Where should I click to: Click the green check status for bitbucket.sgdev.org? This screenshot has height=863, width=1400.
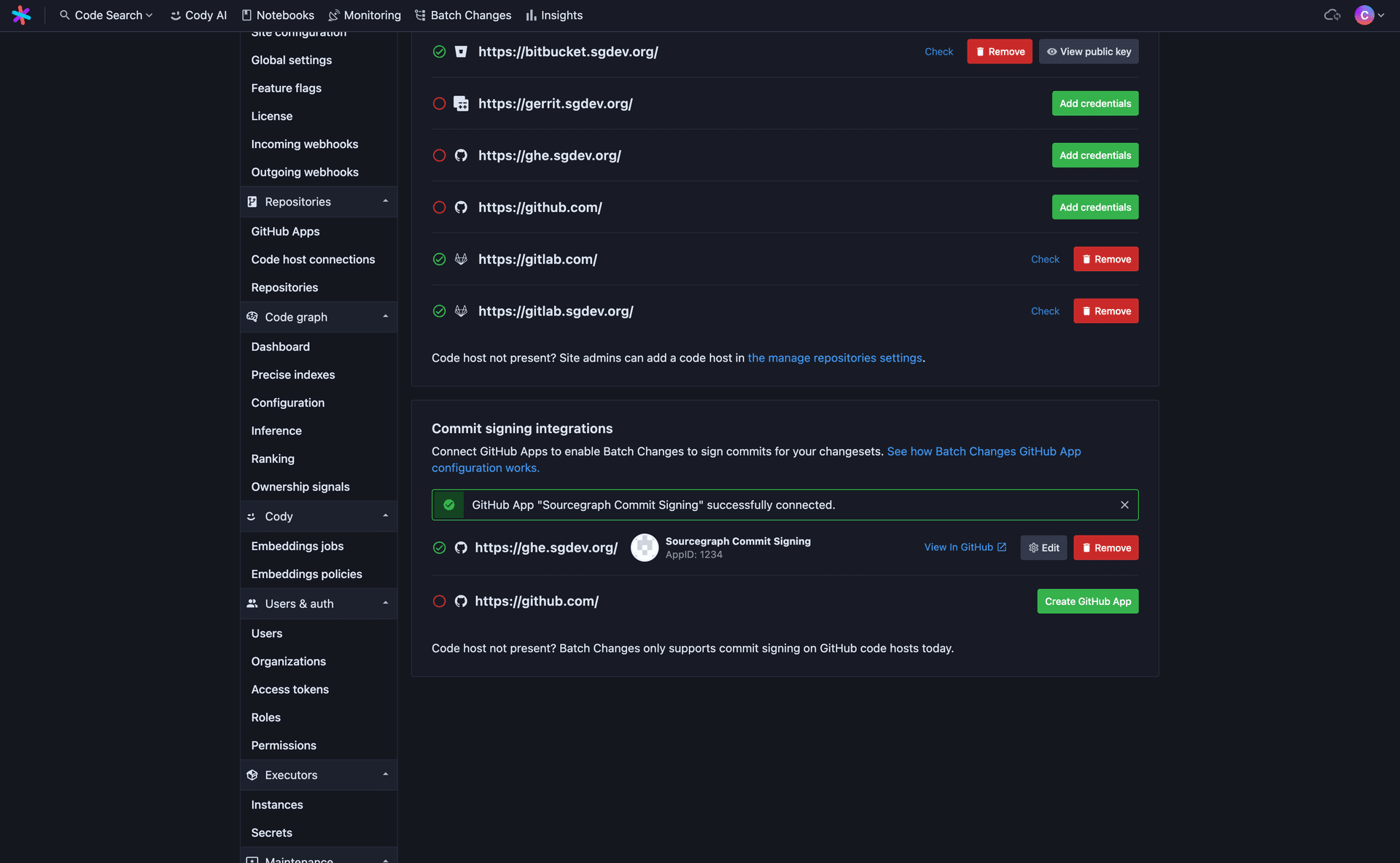click(439, 51)
